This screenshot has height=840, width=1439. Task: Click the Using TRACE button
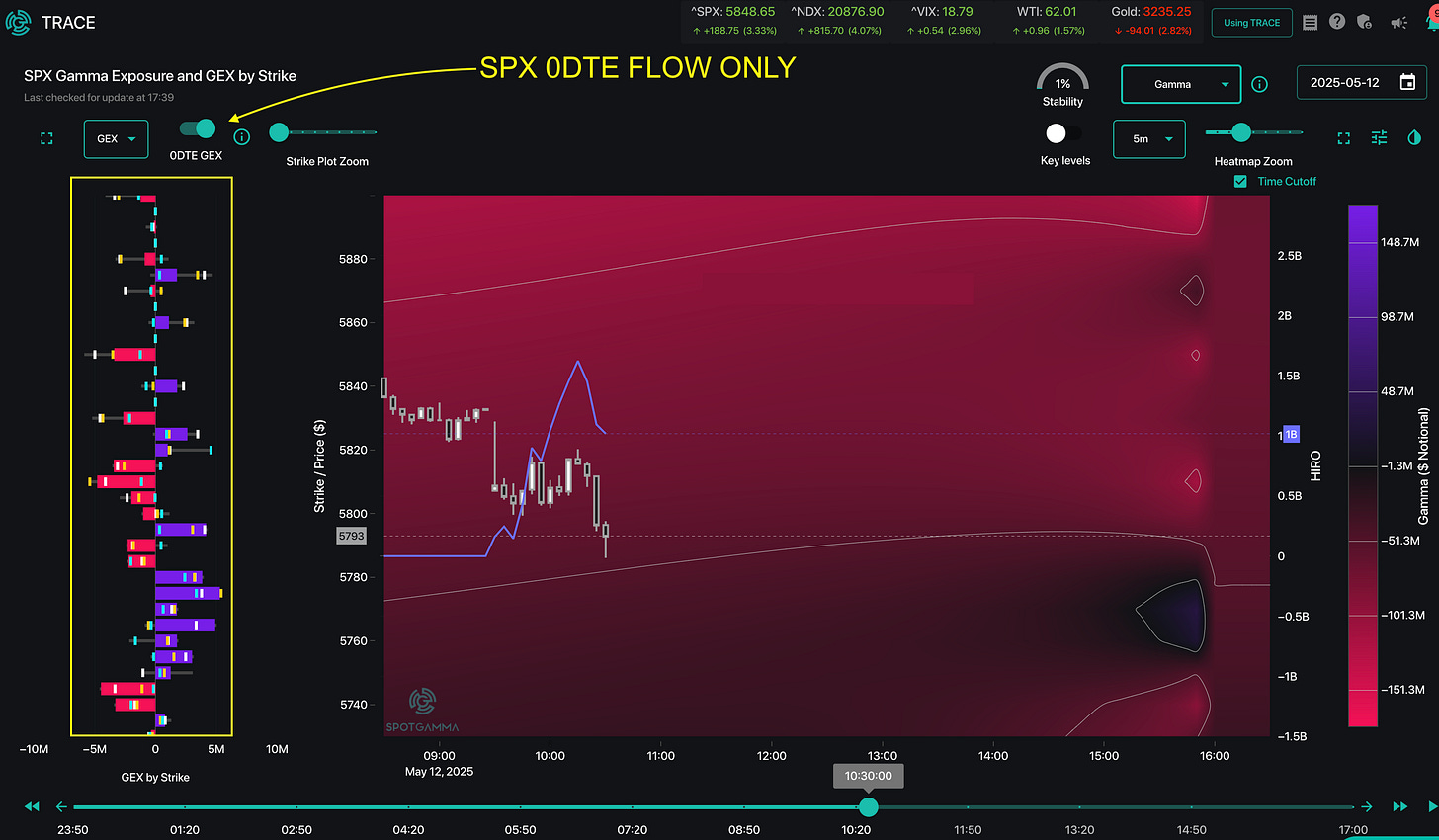pyautogui.click(x=1251, y=21)
